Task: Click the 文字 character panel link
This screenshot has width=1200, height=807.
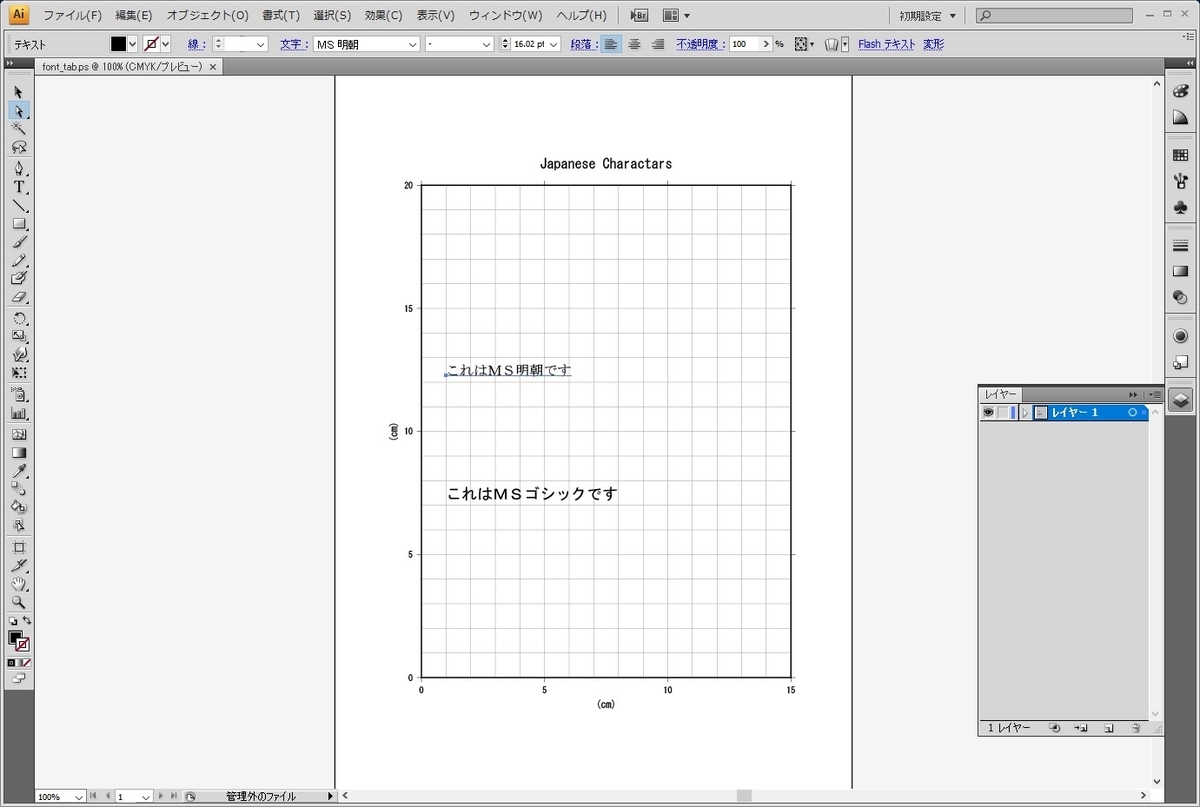Action: pos(294,44)
